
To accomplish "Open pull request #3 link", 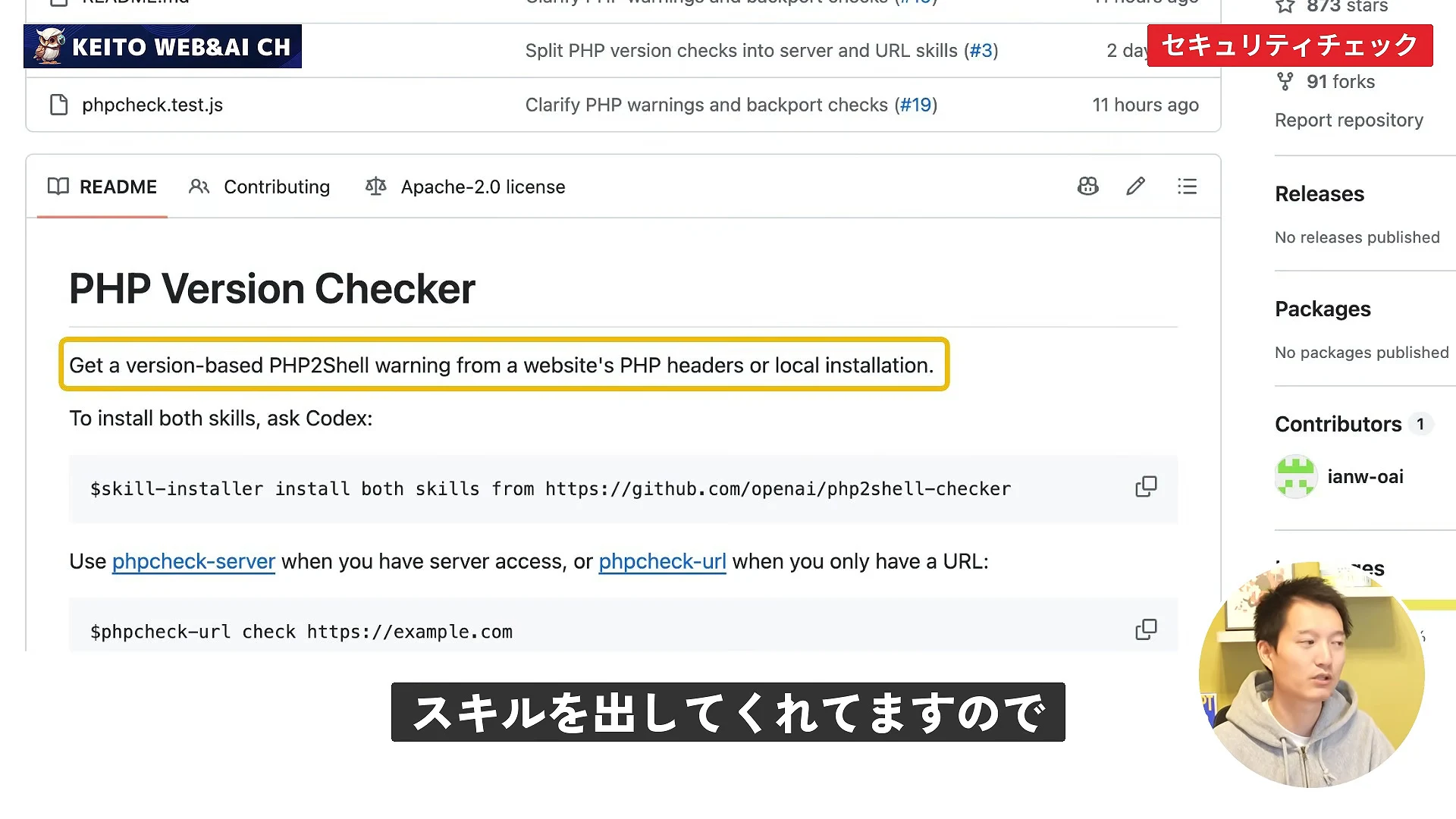I will point(981,51).
